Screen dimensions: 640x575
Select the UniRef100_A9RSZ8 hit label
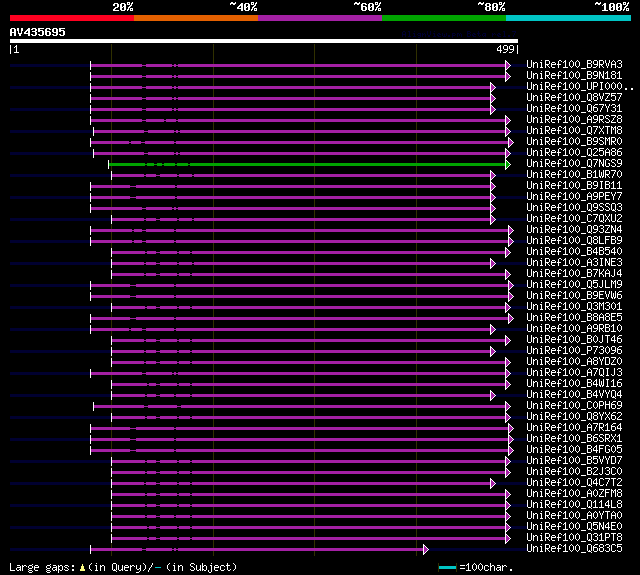[574, 120]
